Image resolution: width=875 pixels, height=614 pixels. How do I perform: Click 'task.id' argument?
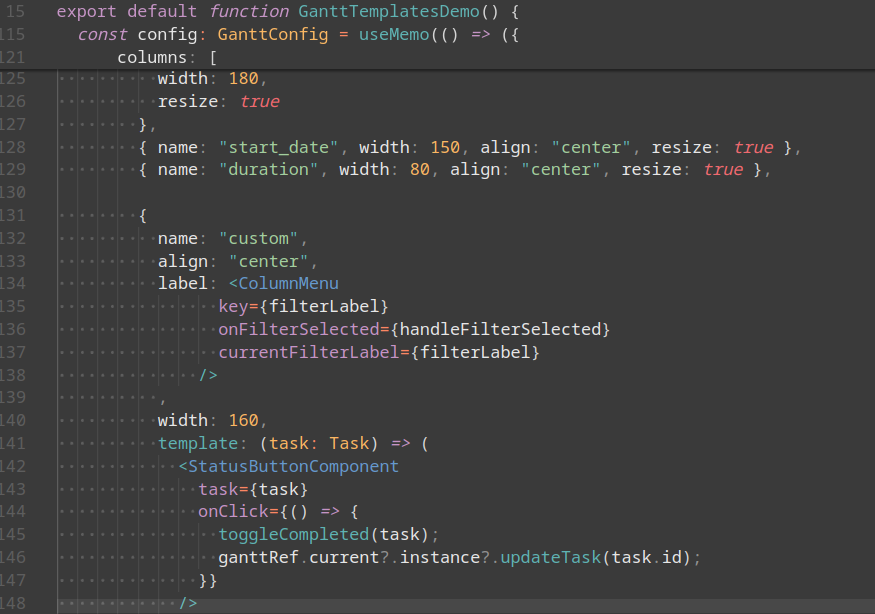[646, 557]
